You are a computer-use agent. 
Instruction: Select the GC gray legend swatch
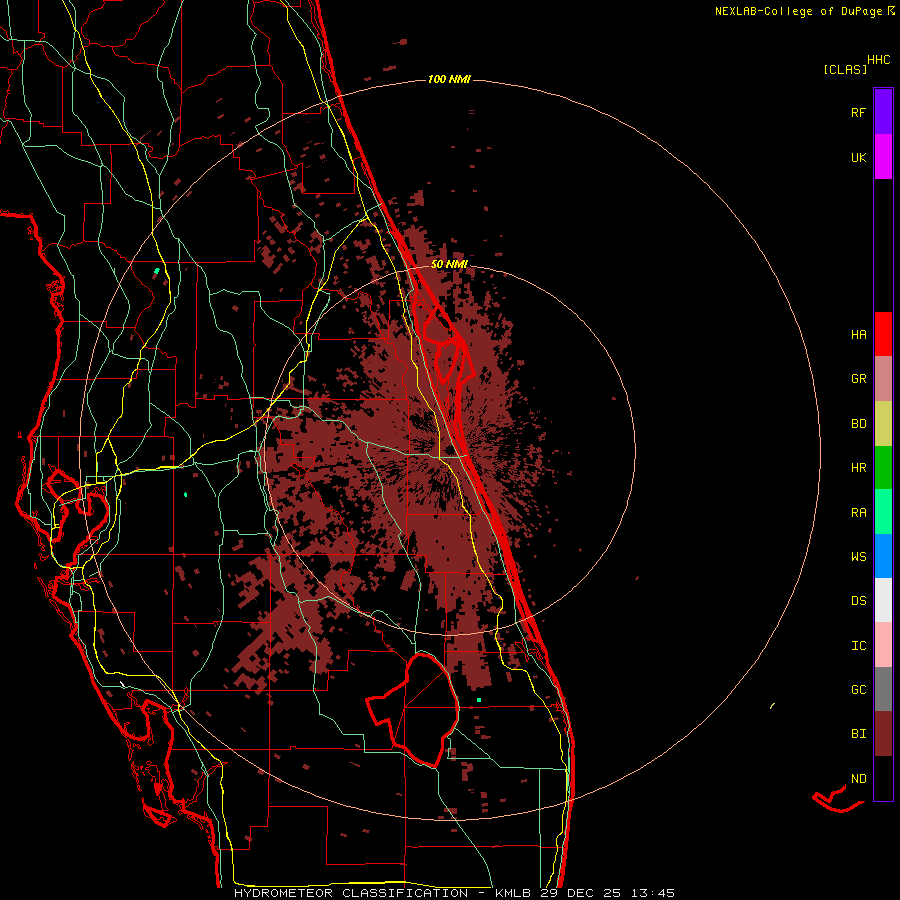click(x=883, y=689)
